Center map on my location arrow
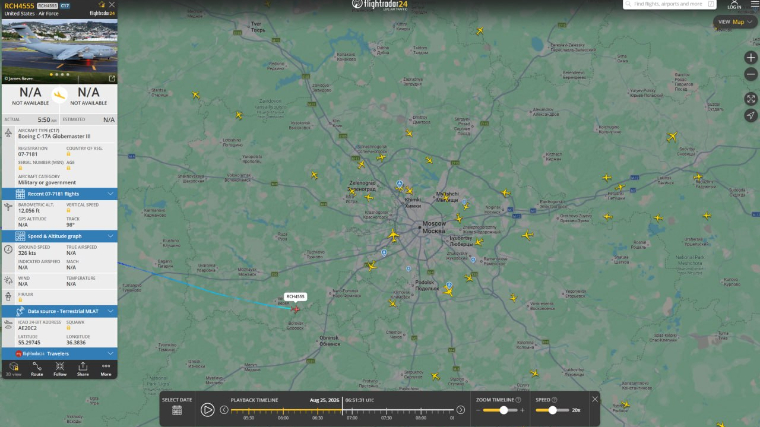 (751, 115)
